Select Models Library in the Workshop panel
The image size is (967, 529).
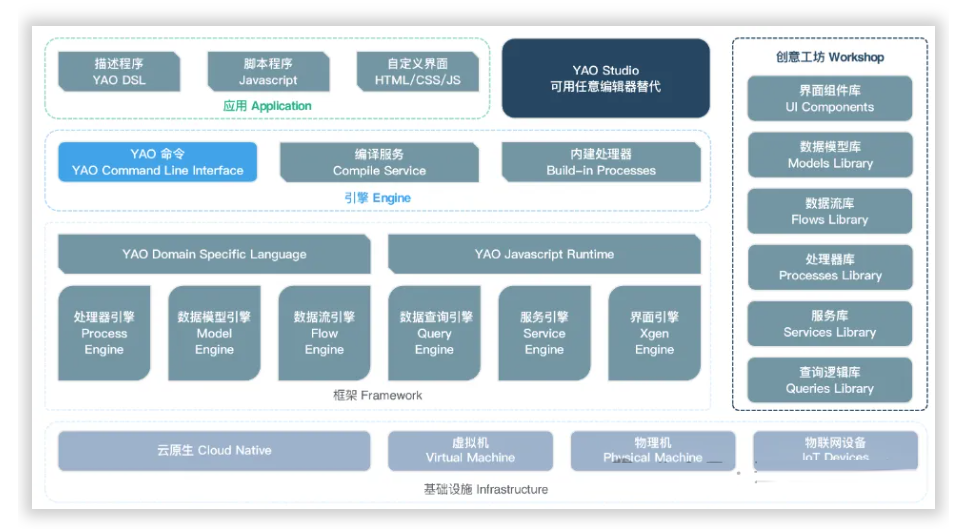point(829,155)
